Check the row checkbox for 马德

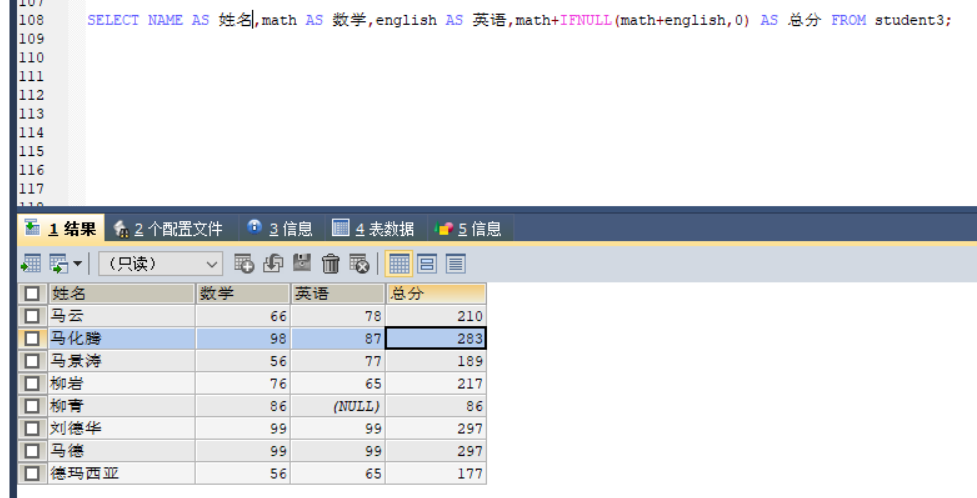[32, 451]
